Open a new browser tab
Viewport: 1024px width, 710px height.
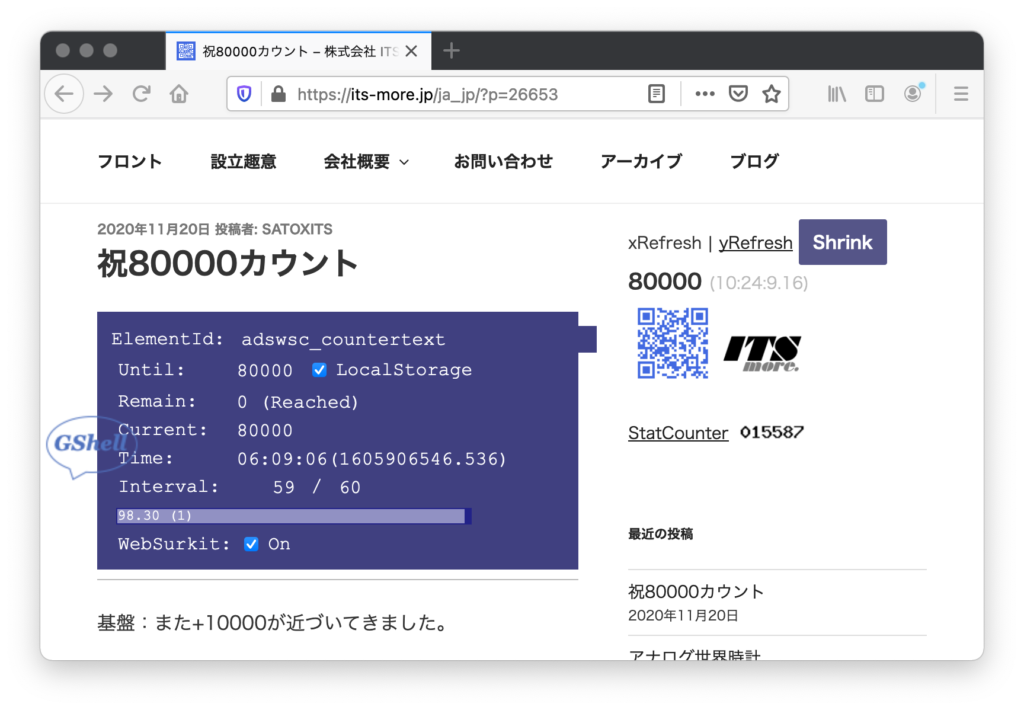(x=451, y=51)
